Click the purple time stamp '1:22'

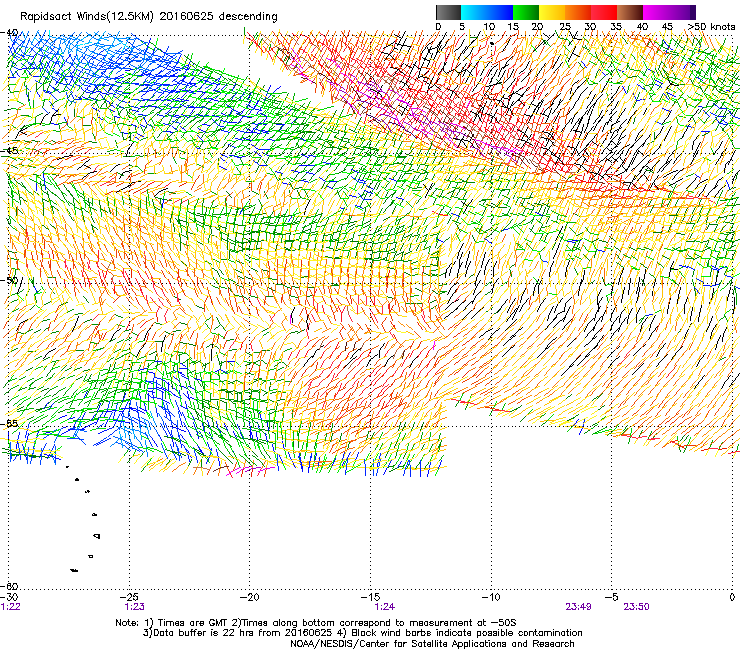point(10,607)
